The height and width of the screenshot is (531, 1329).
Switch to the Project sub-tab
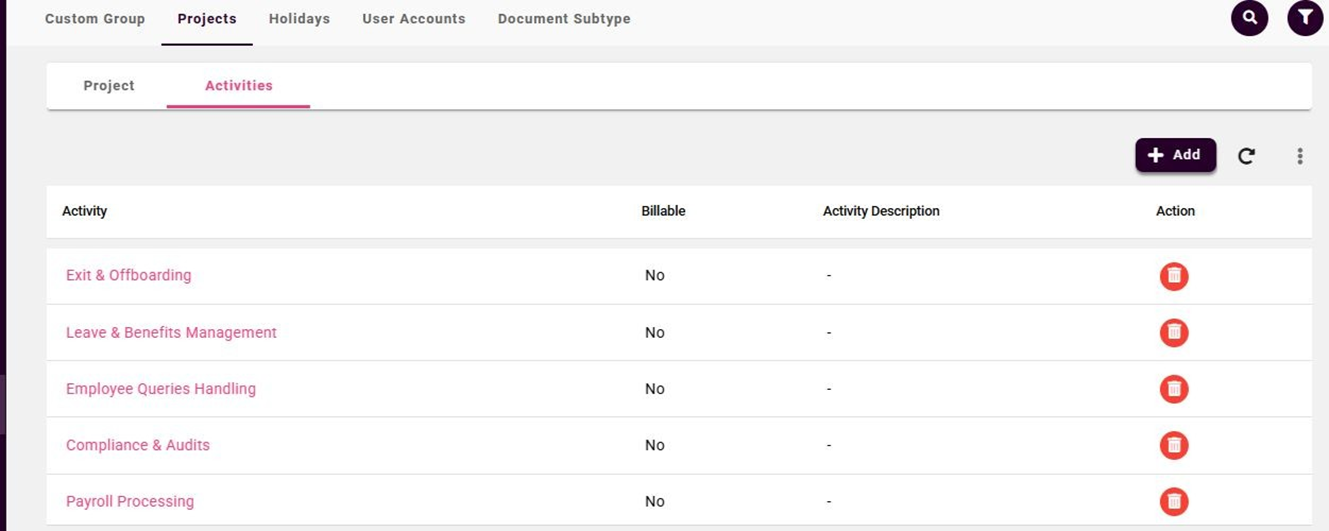coord(109,86)
